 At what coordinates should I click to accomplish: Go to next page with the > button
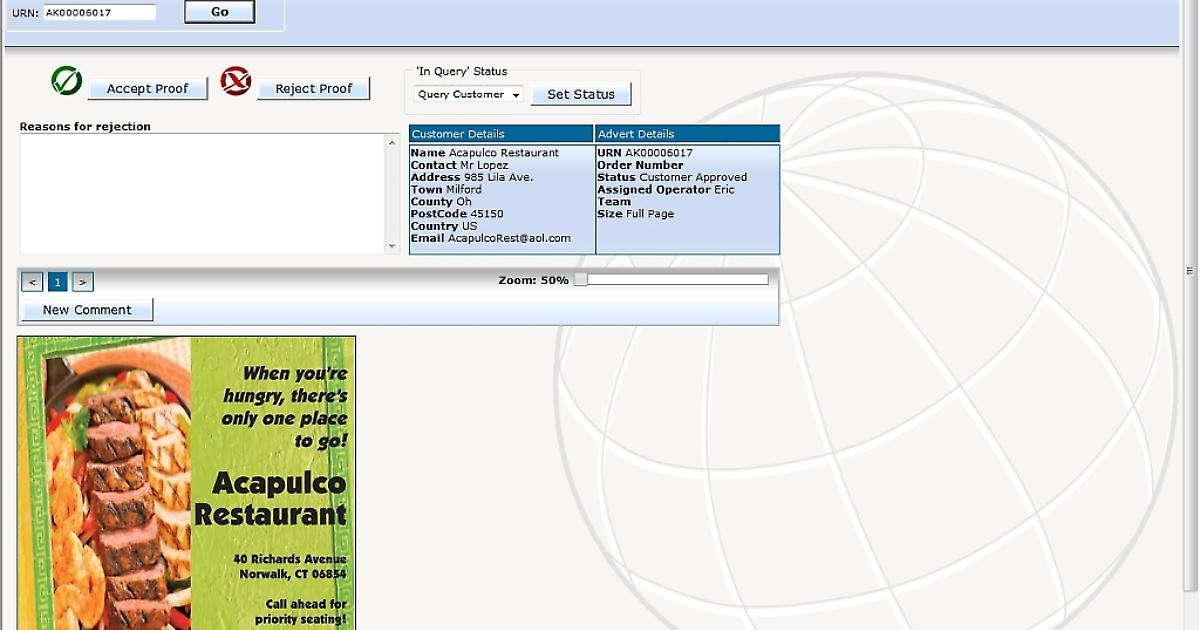[x=83, y=283]
